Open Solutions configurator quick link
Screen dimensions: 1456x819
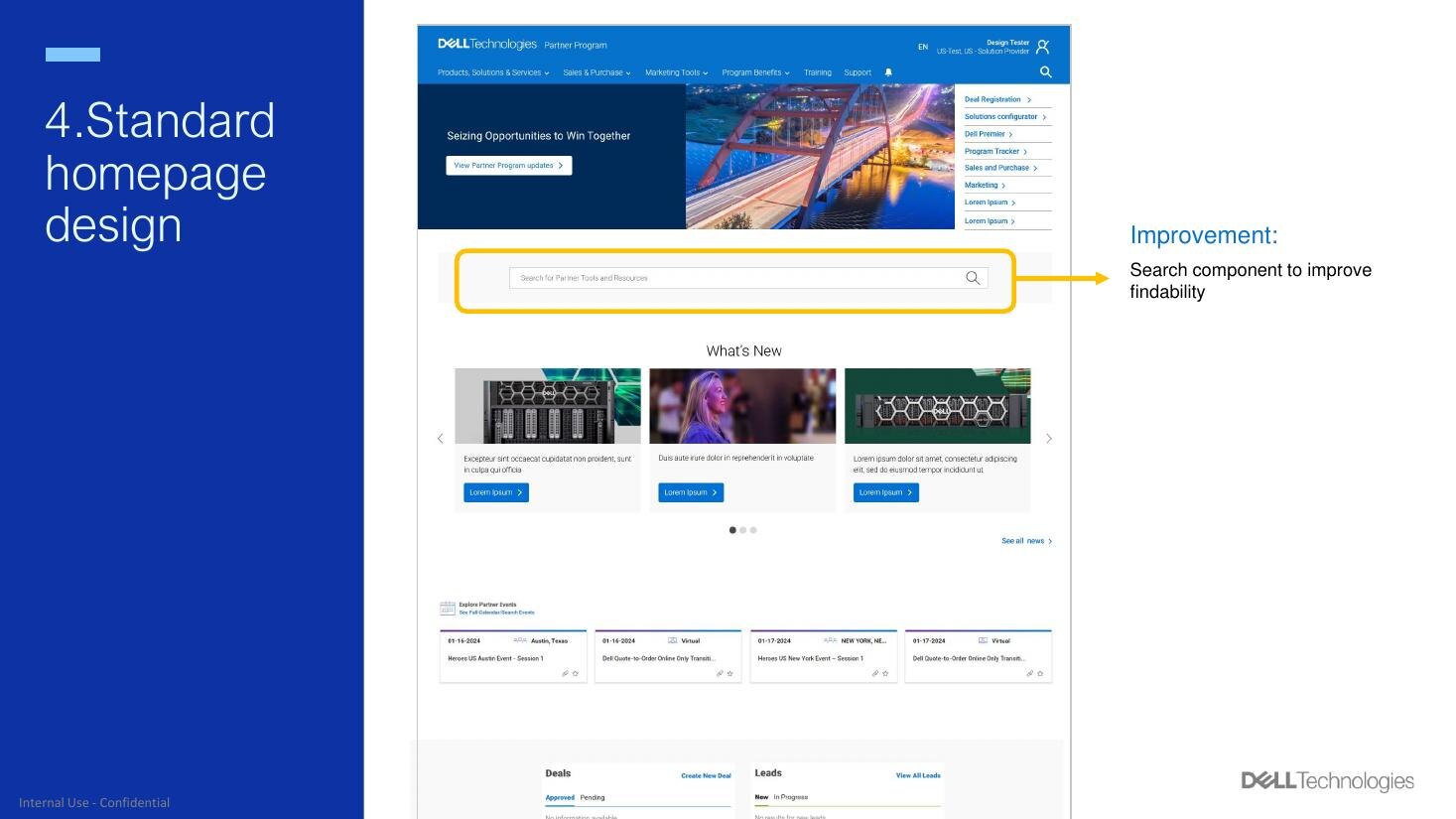(1005, 116)
